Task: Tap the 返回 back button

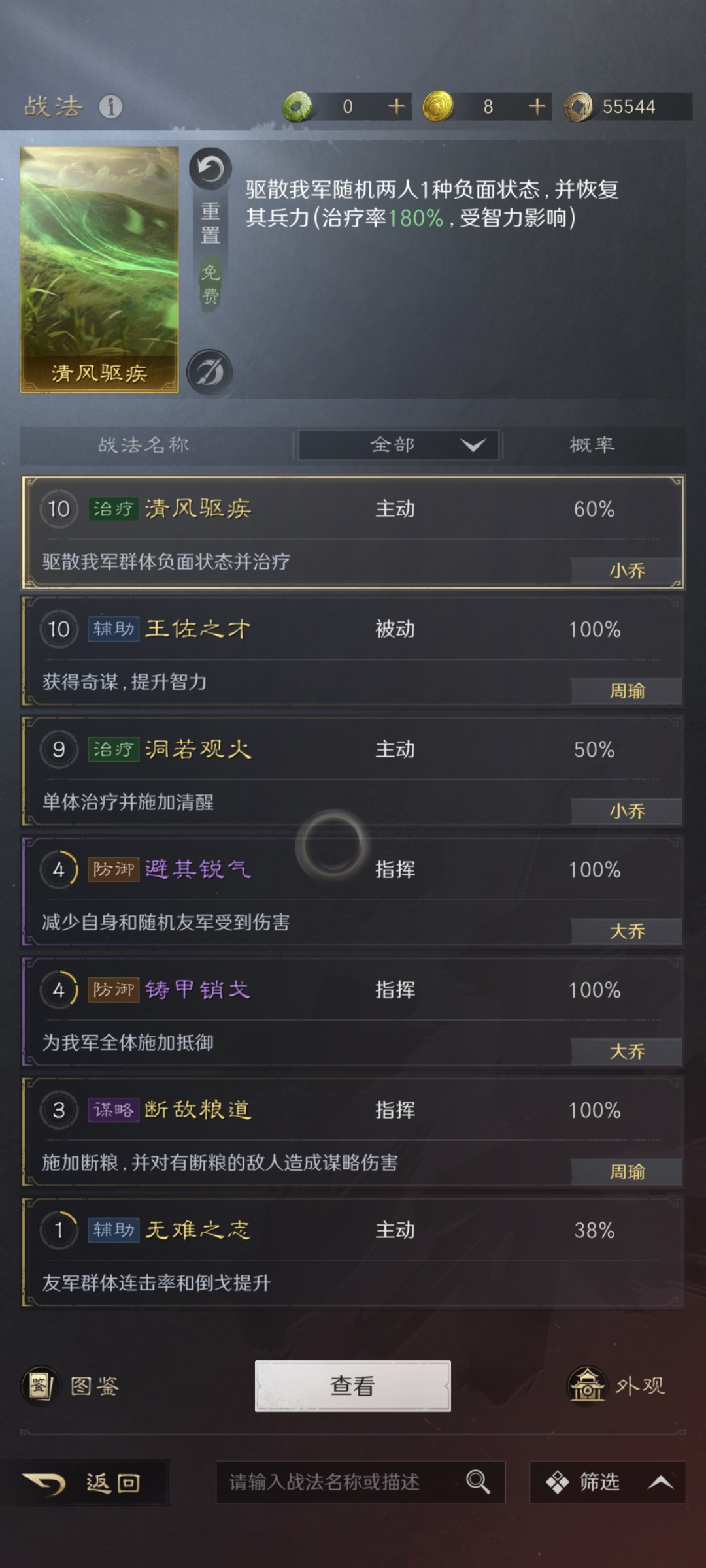Action: 85,1482
